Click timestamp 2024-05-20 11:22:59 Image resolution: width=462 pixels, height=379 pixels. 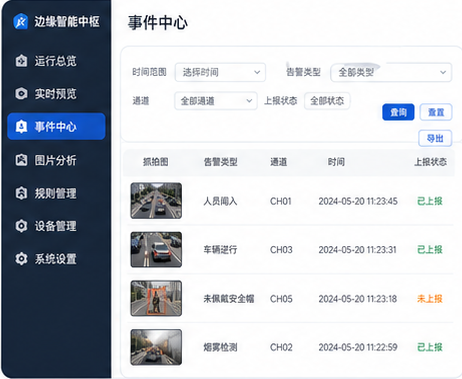pyautogui.click(x=358, y=347)
